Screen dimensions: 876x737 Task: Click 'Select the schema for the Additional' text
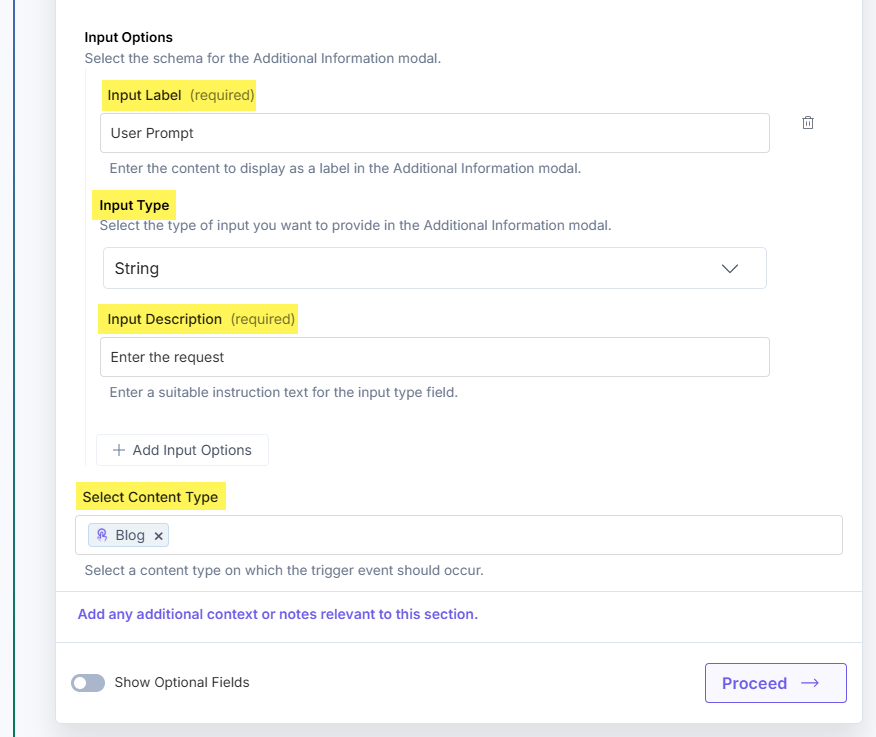coord(263,58)
